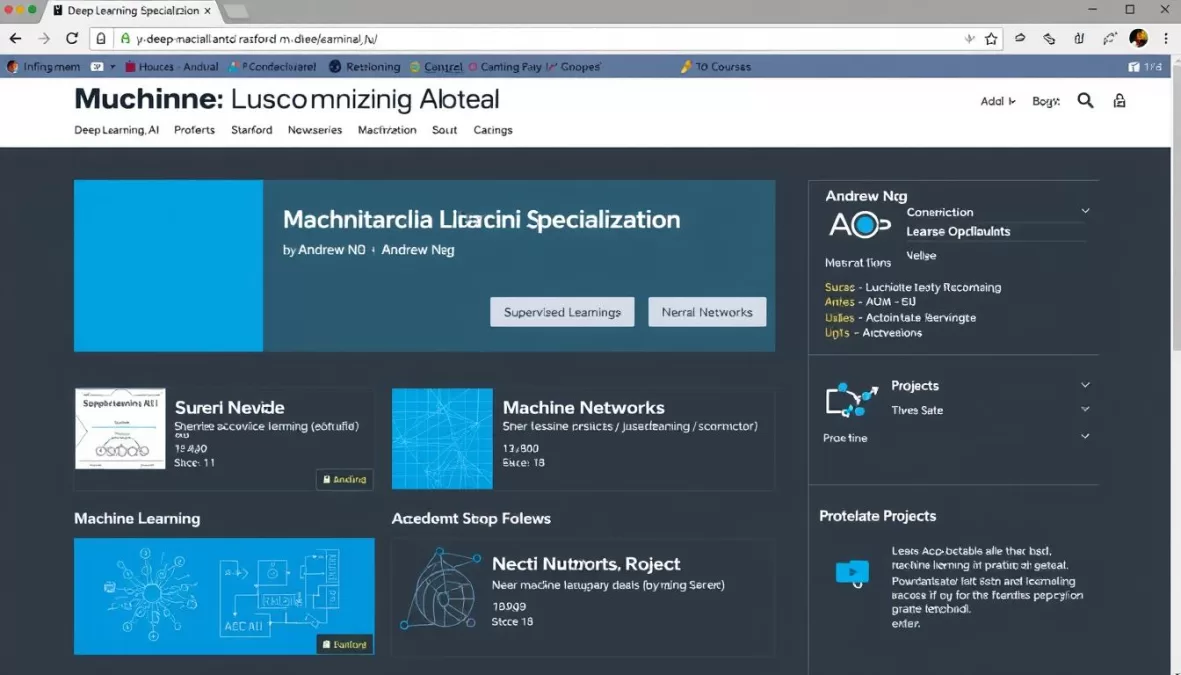Toggle the bookmark star in the address bar
Image resolution: width=1181 pixels, height=675 pixels.
click(991, 38)
